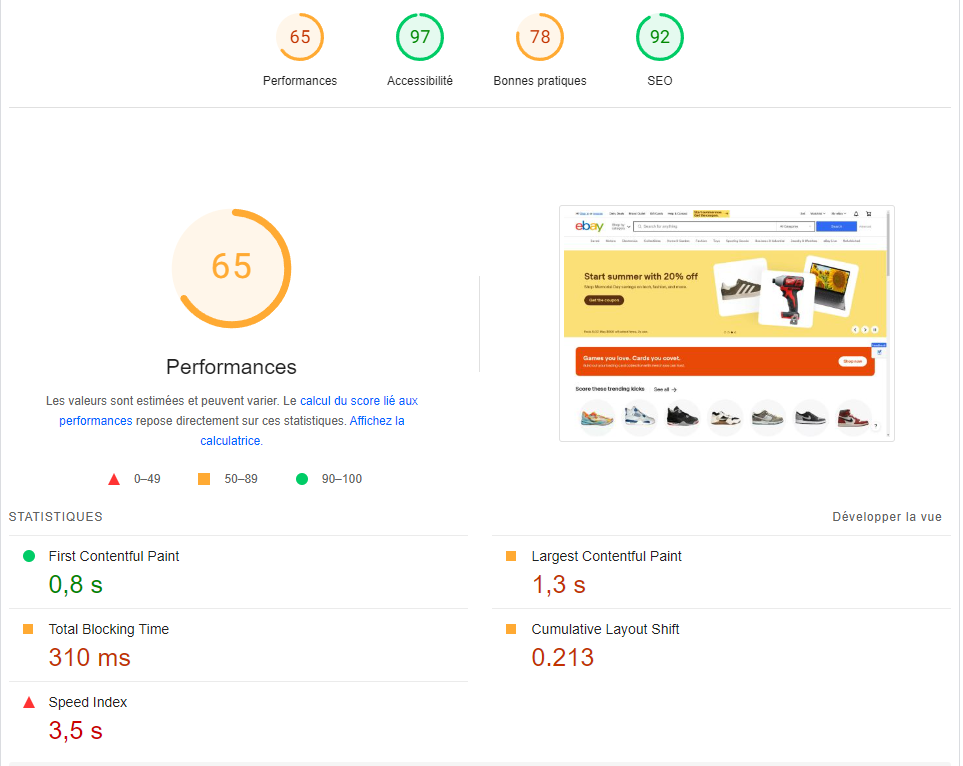Open the Accessibilité score gauge 97

(420, 37)
